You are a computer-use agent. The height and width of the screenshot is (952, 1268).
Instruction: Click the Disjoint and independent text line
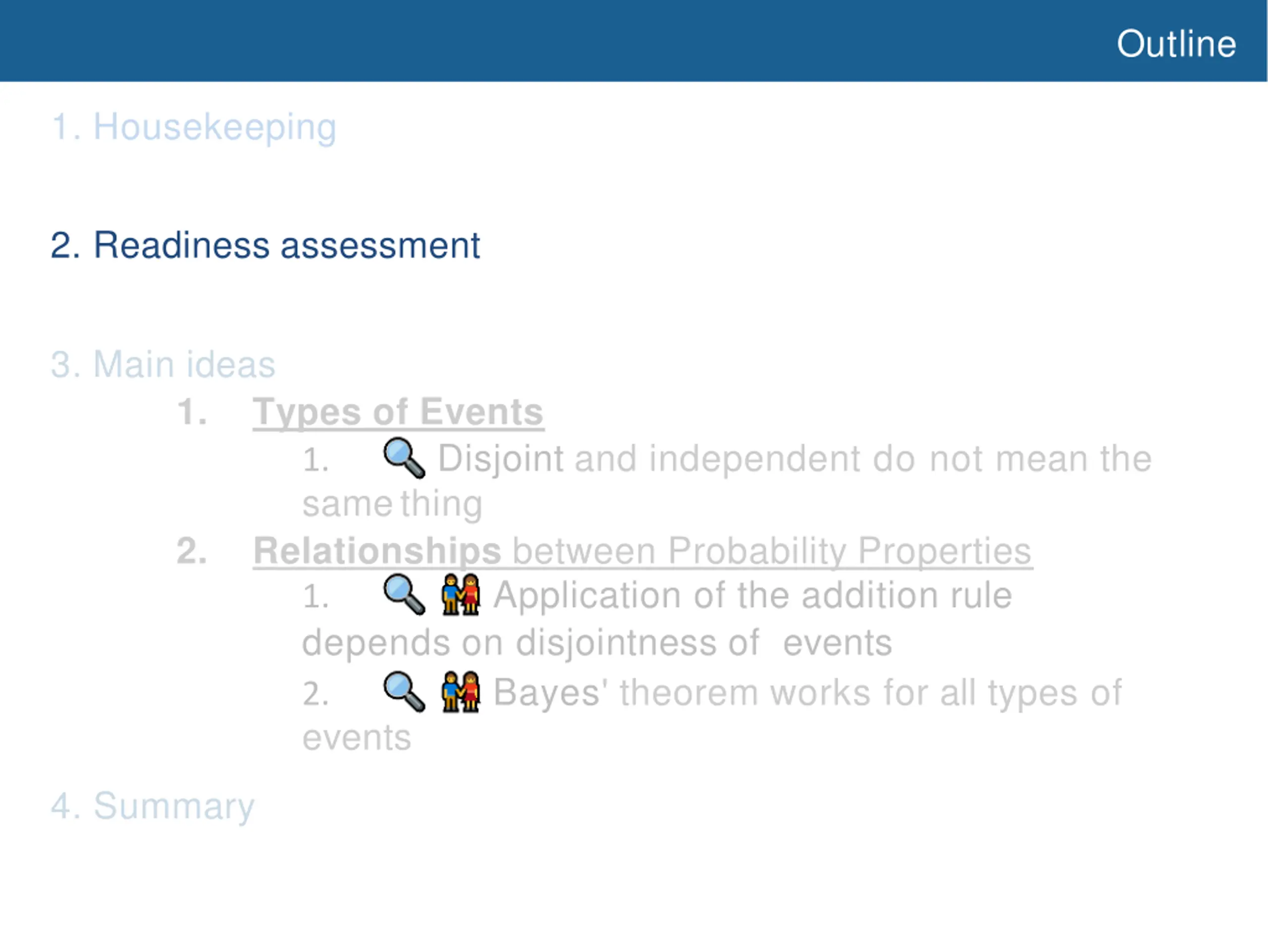794,459
